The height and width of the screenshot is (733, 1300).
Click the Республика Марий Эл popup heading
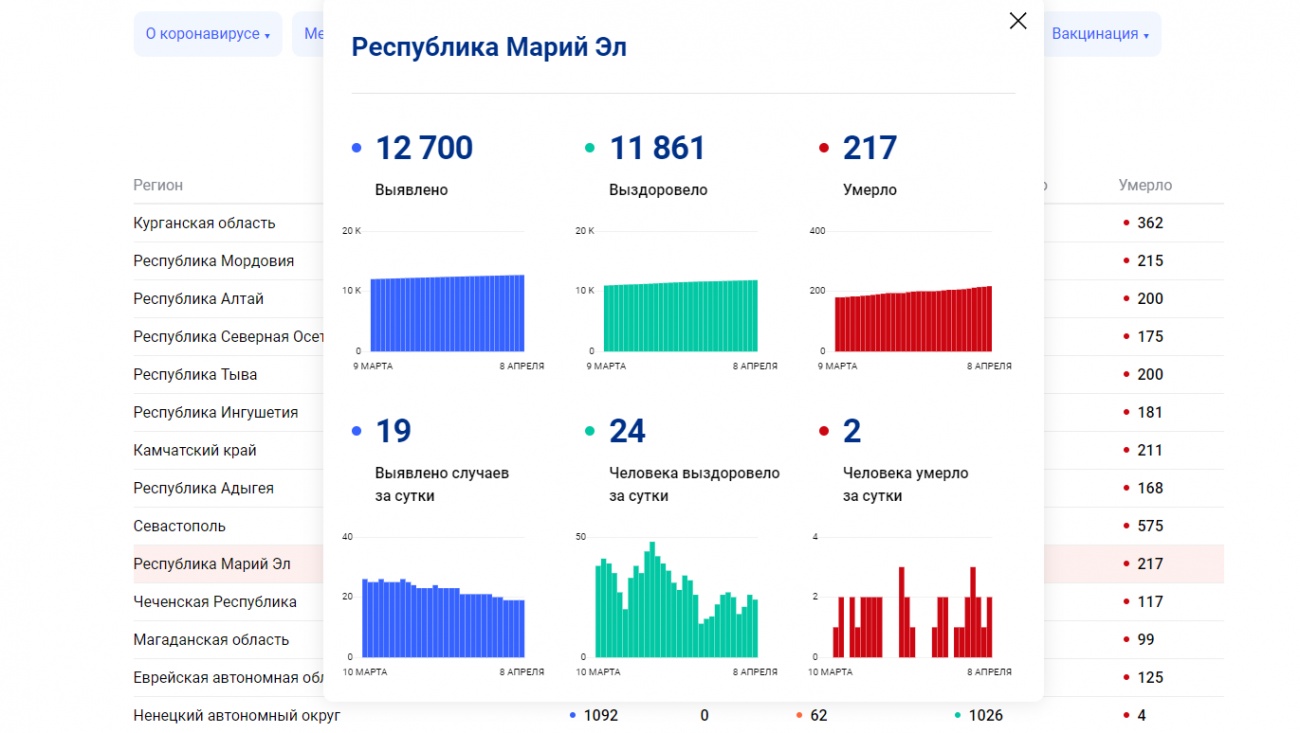point(489,47)
